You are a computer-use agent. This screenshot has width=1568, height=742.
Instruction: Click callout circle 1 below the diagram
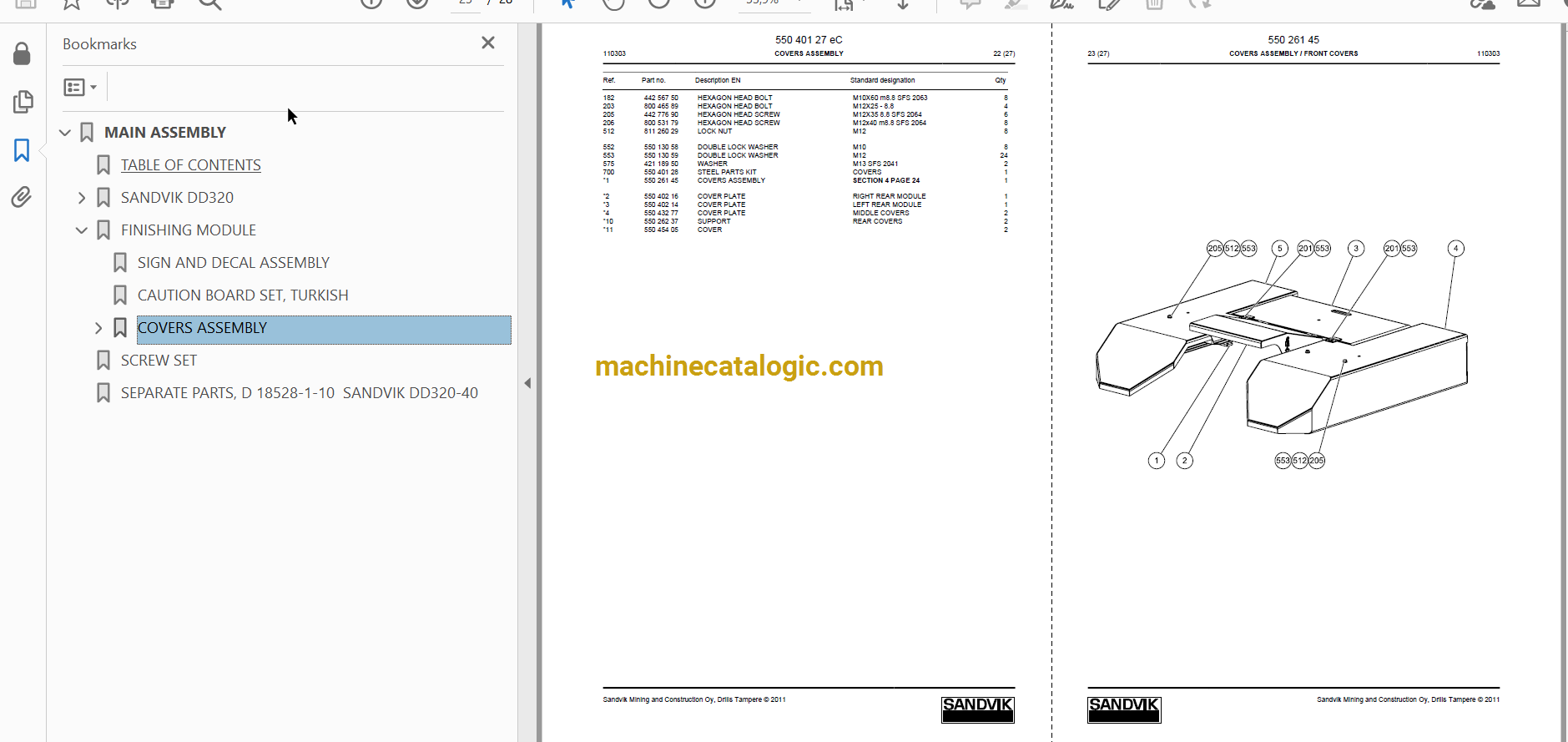click(x=1157, y=461)
